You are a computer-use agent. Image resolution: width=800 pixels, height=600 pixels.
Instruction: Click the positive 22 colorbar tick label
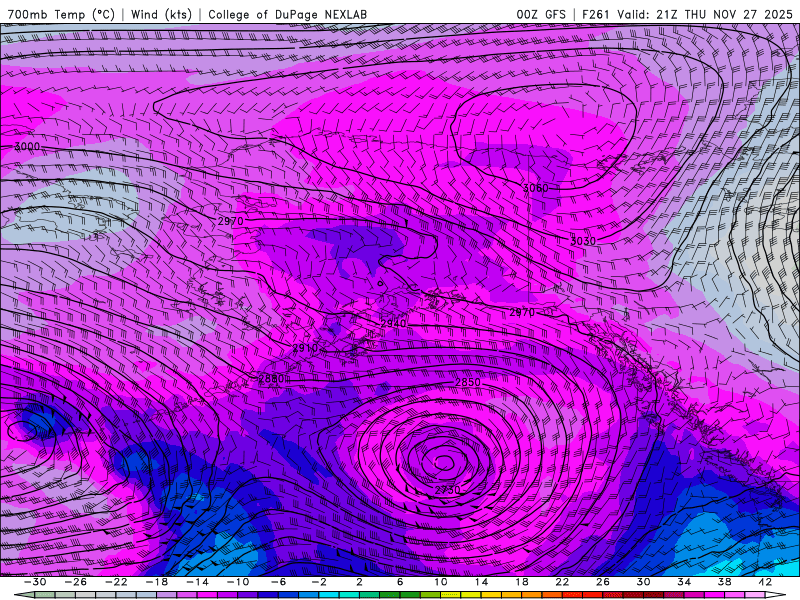coord(562,582)
